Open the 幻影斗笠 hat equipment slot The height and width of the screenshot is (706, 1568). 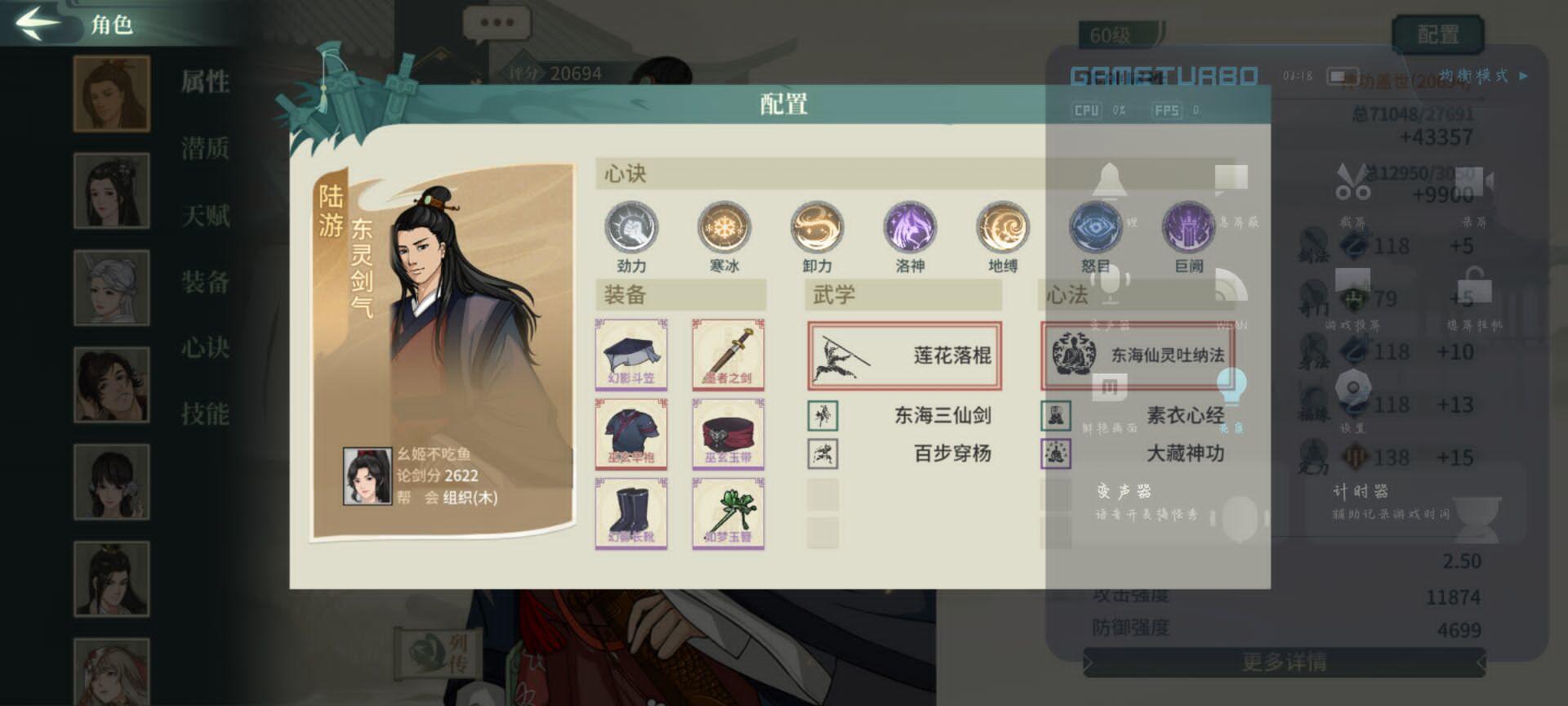click(x=631, y=355)
